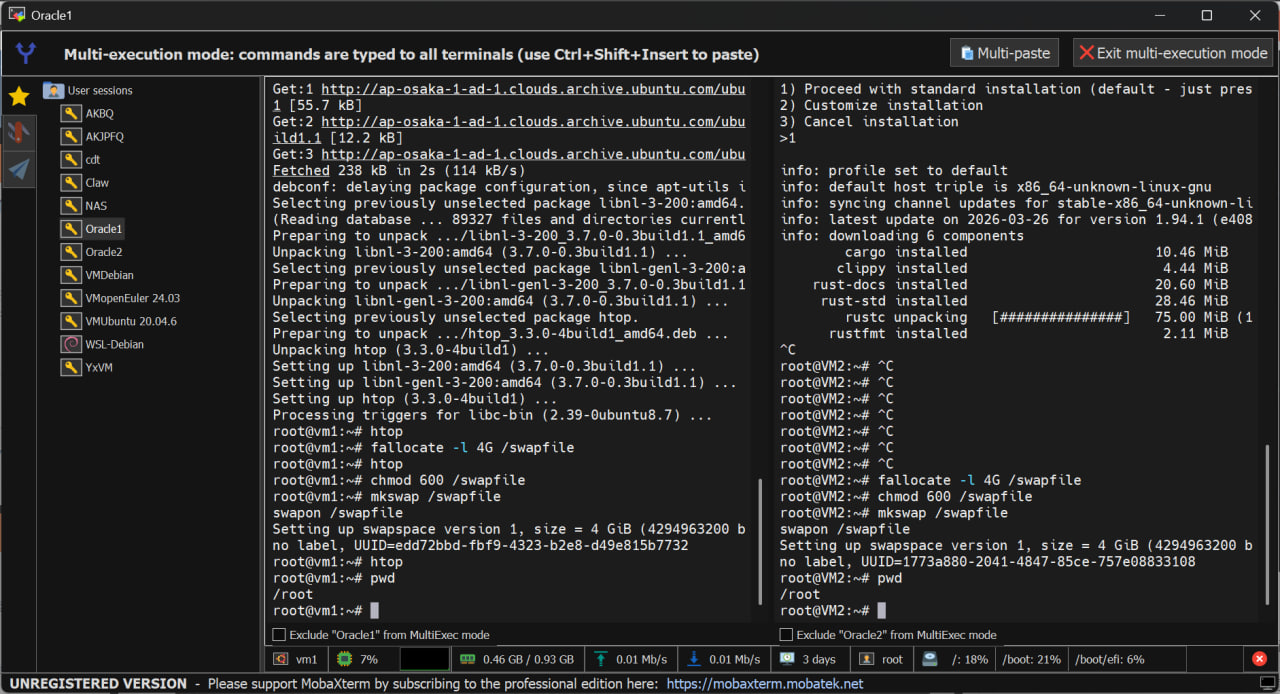The width and height of the screenshot is (1280, 694).
Task: Click the red close icon on status bar
Action: [x=1259, y=659]
